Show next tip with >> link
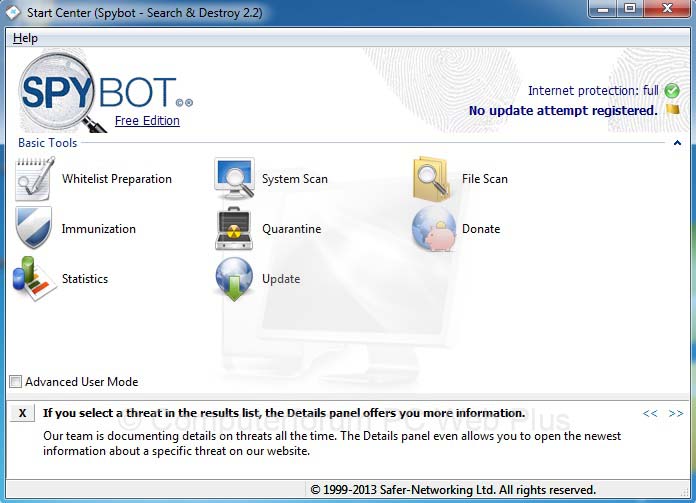This screenshot has height=503, width=696. click(x=676, y=413)
